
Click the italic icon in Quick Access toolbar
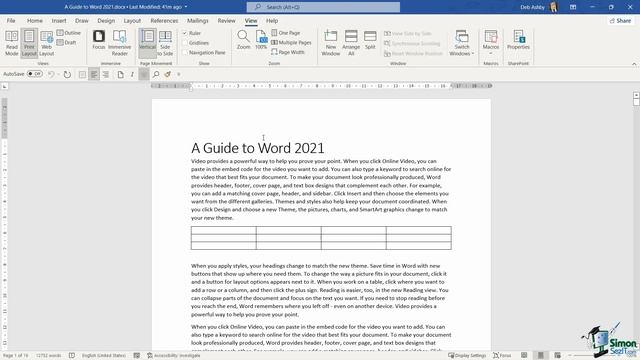coord(132,74)
